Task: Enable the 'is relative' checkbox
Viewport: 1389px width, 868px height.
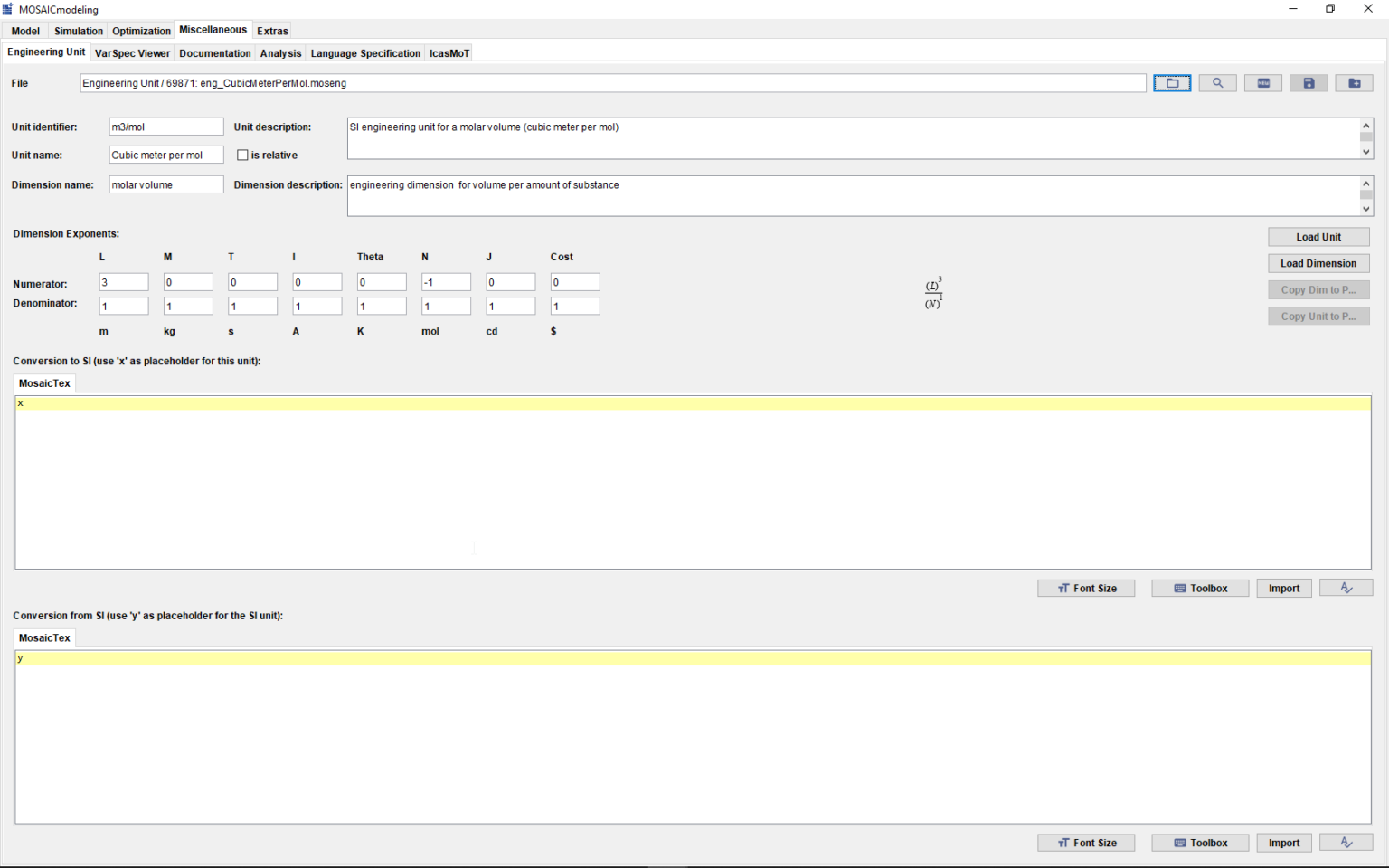Action: (242, 156)
